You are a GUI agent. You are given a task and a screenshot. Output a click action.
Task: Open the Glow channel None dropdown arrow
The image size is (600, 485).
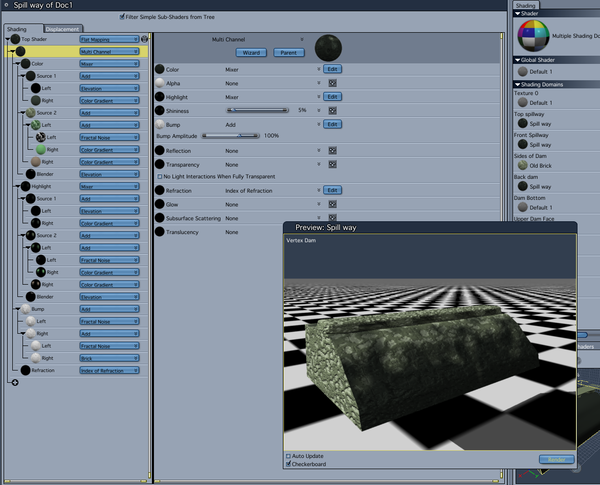tap(318, 204)
